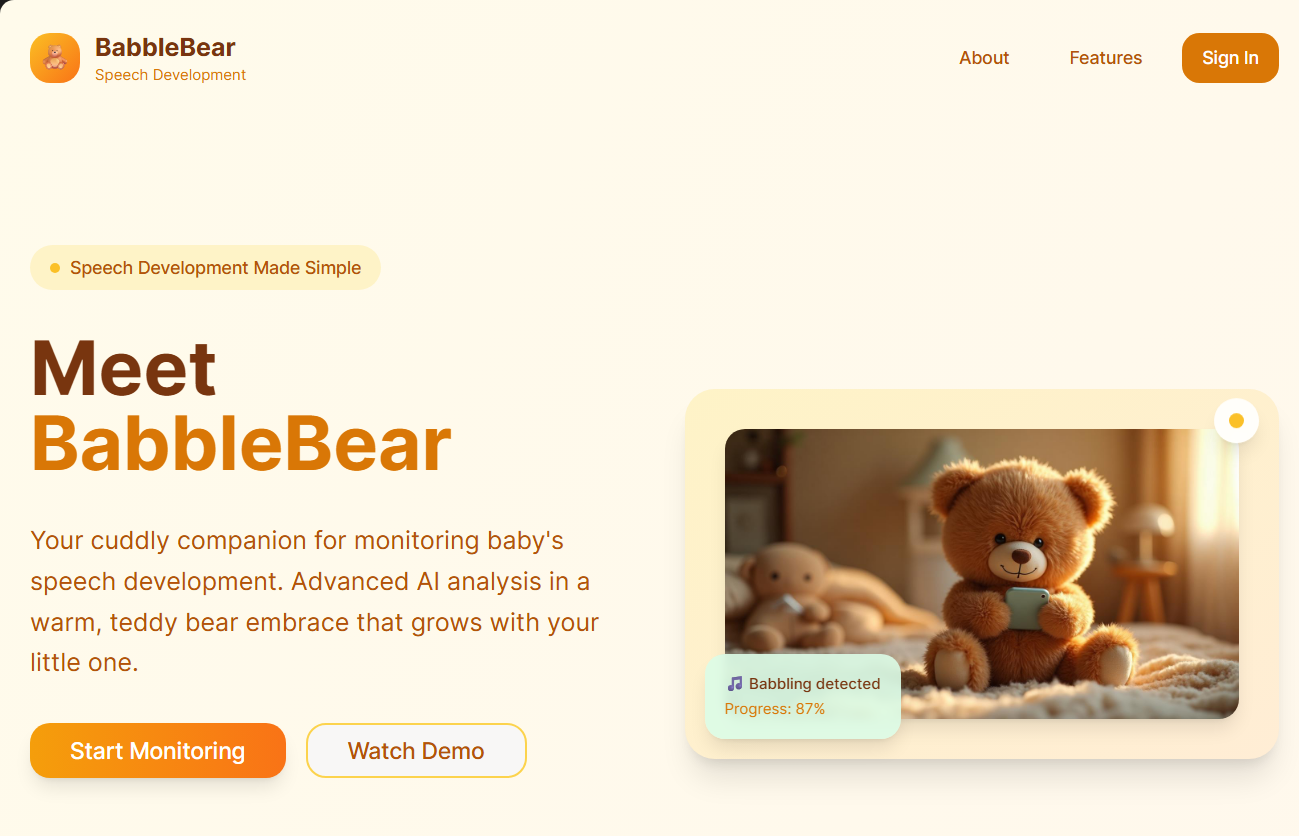
Task: Click the Sign In button
Action: tap(1230, 58)
